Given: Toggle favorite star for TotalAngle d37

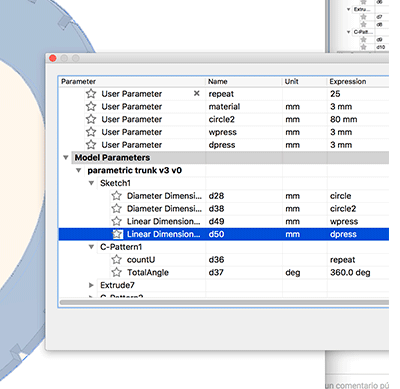Looking at the screenshot, I should click(116, 272).
